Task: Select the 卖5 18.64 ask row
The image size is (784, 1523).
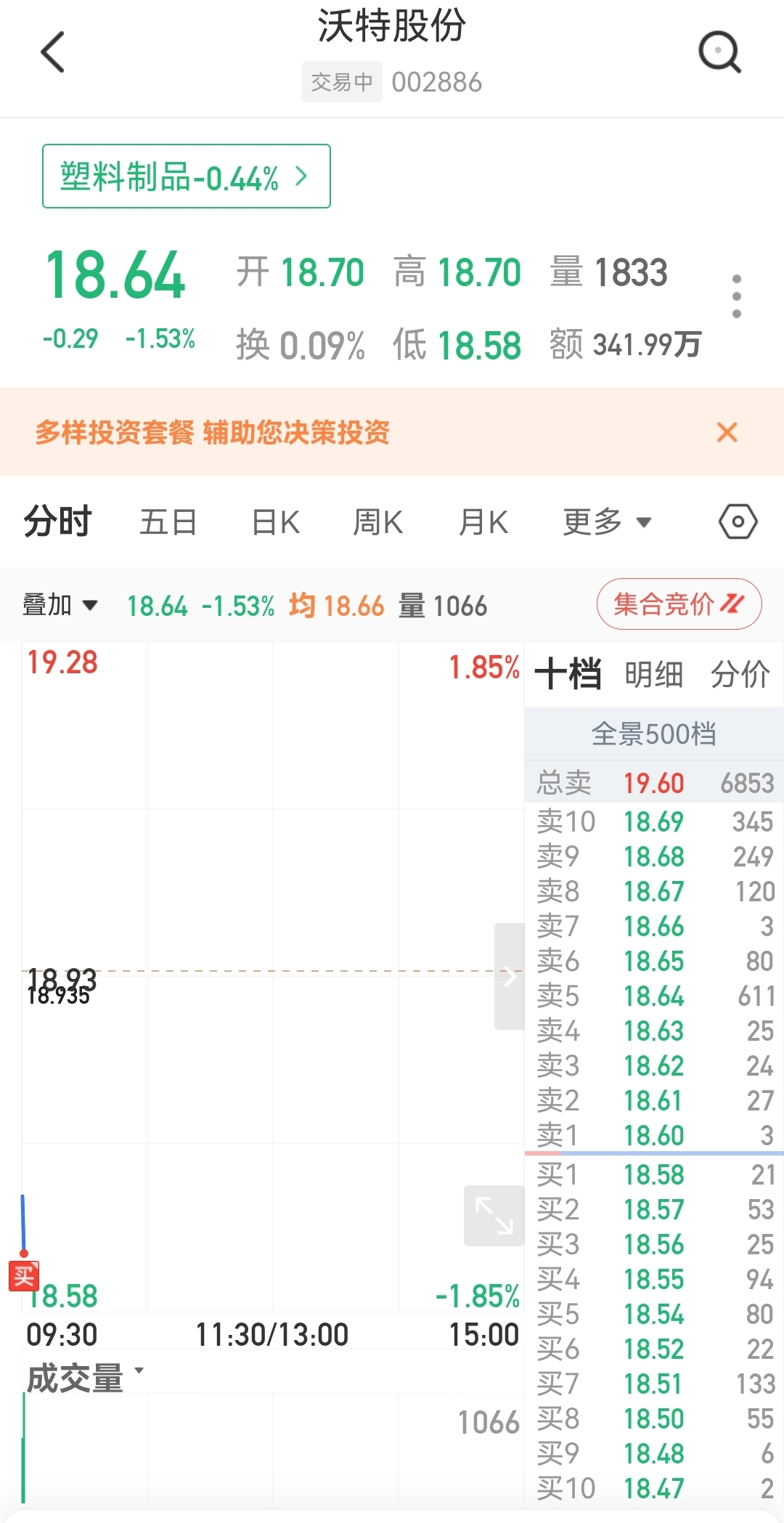Action: (x=654, y=996)
